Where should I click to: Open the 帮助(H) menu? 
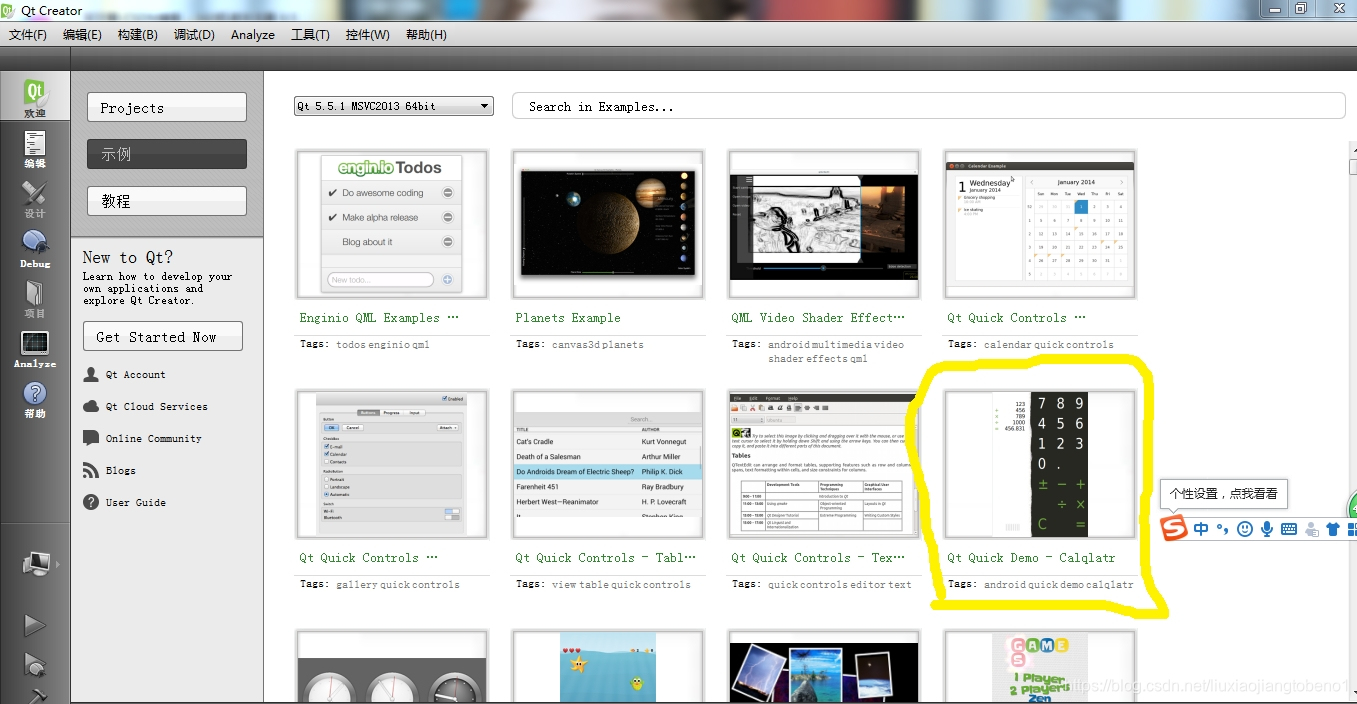click(x=426, y=34)
